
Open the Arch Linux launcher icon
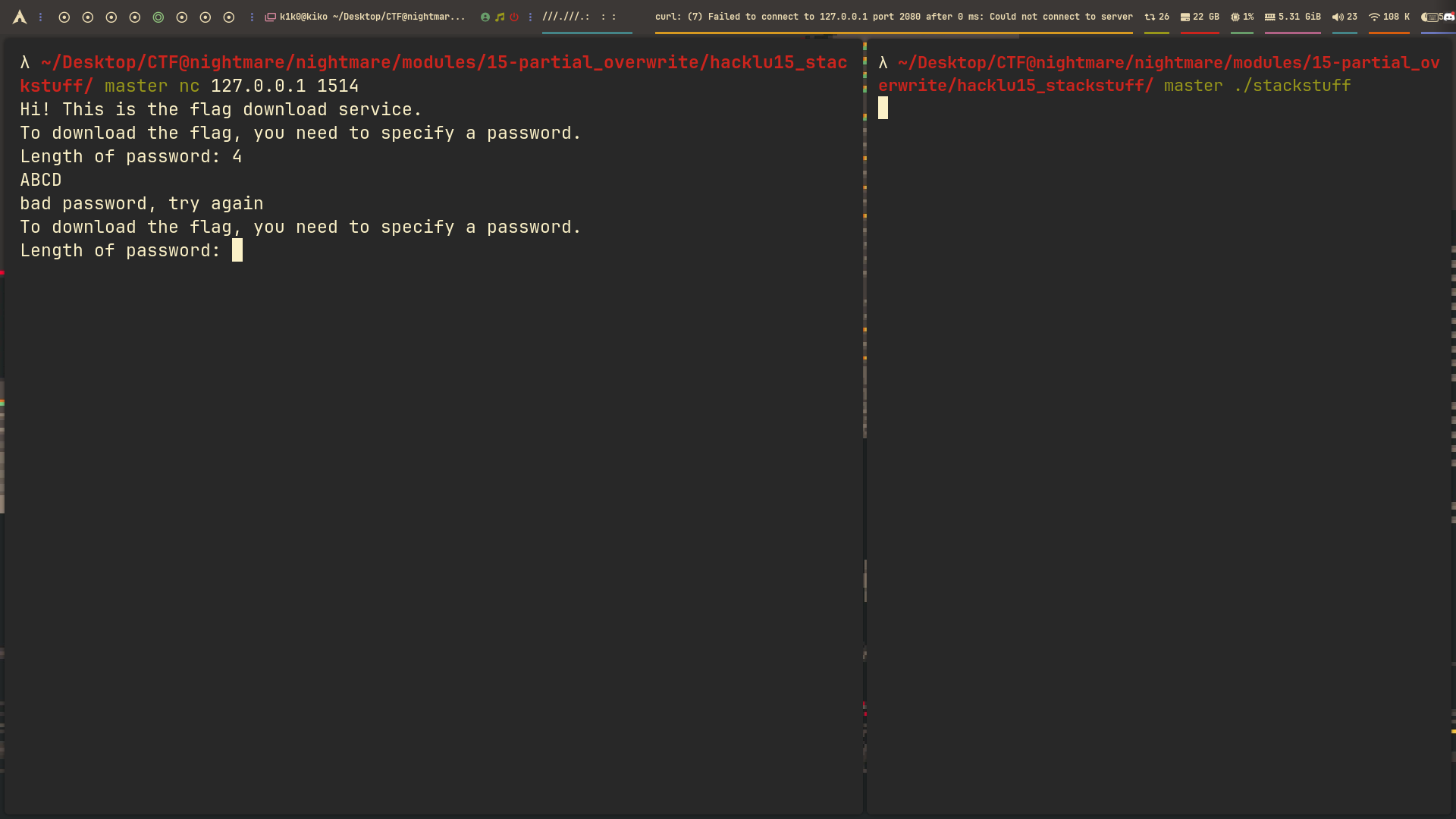pyautogui.click(x=20, y=17)
